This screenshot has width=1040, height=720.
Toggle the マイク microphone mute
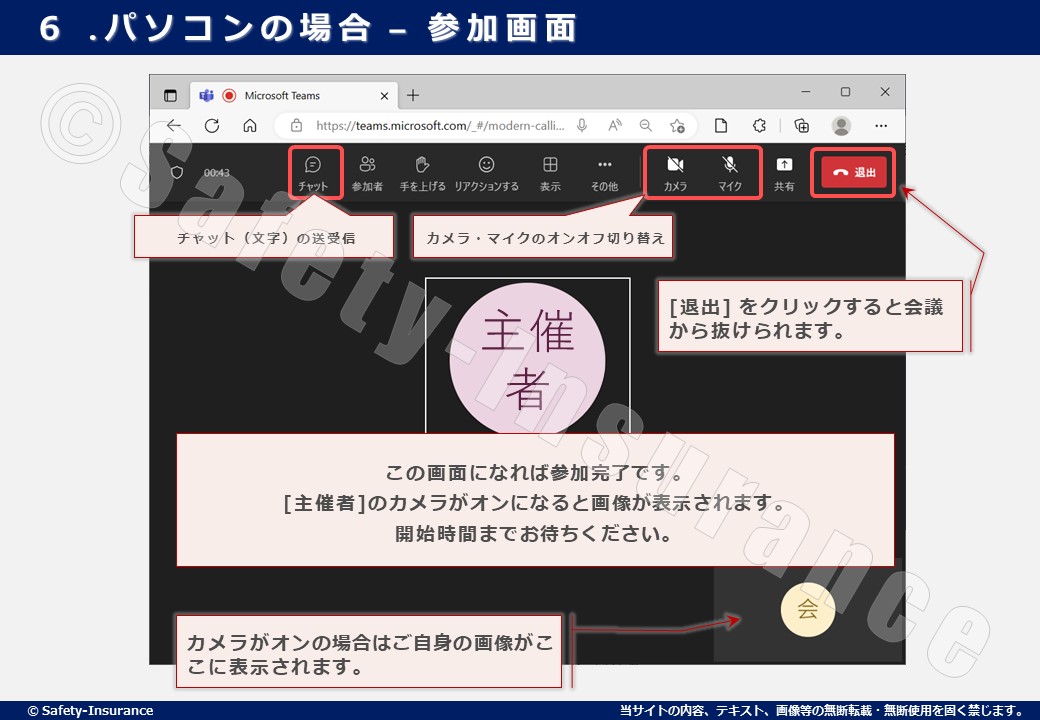coord(730,172)
